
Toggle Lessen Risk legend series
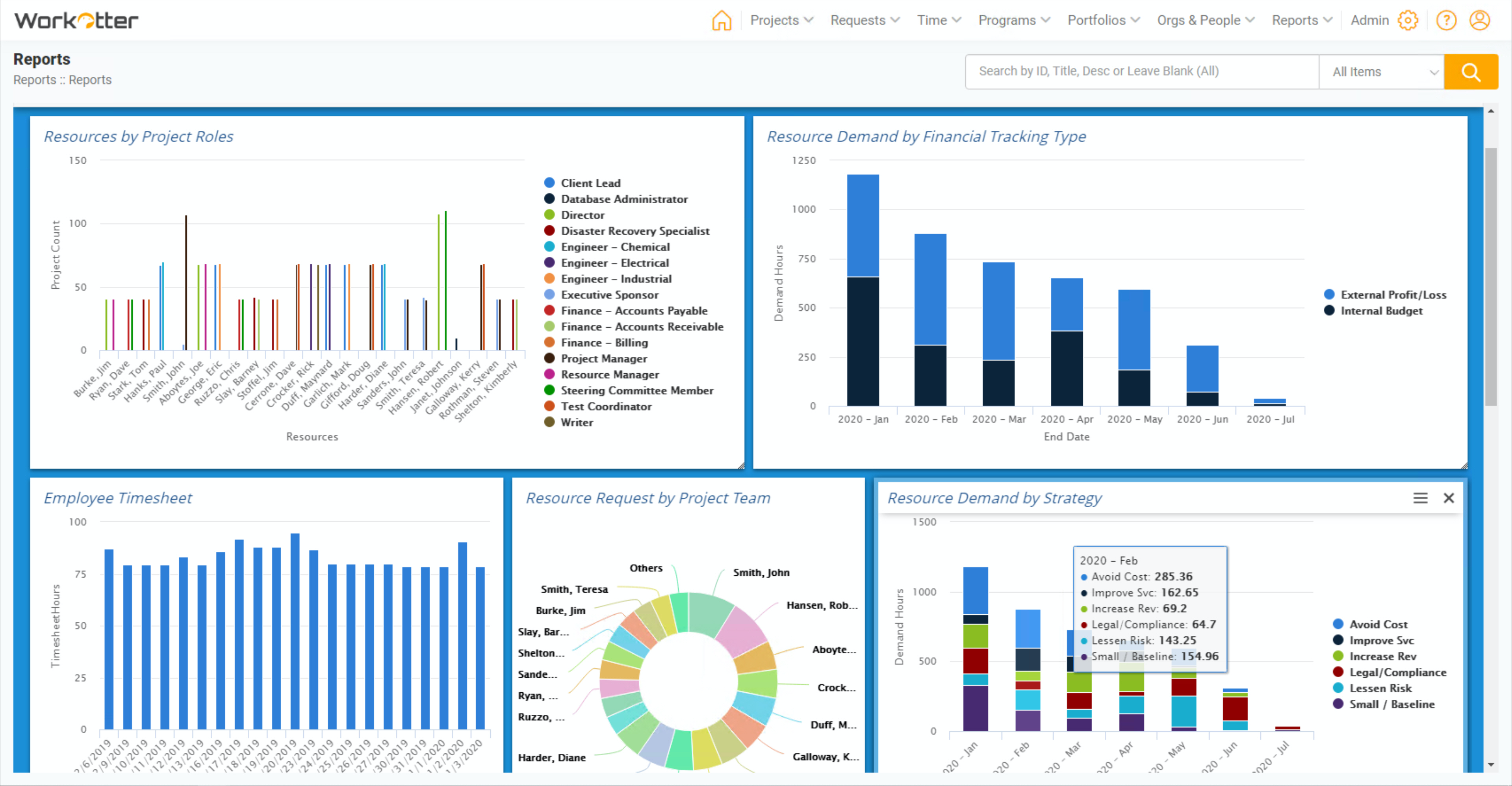(1380, 688)
